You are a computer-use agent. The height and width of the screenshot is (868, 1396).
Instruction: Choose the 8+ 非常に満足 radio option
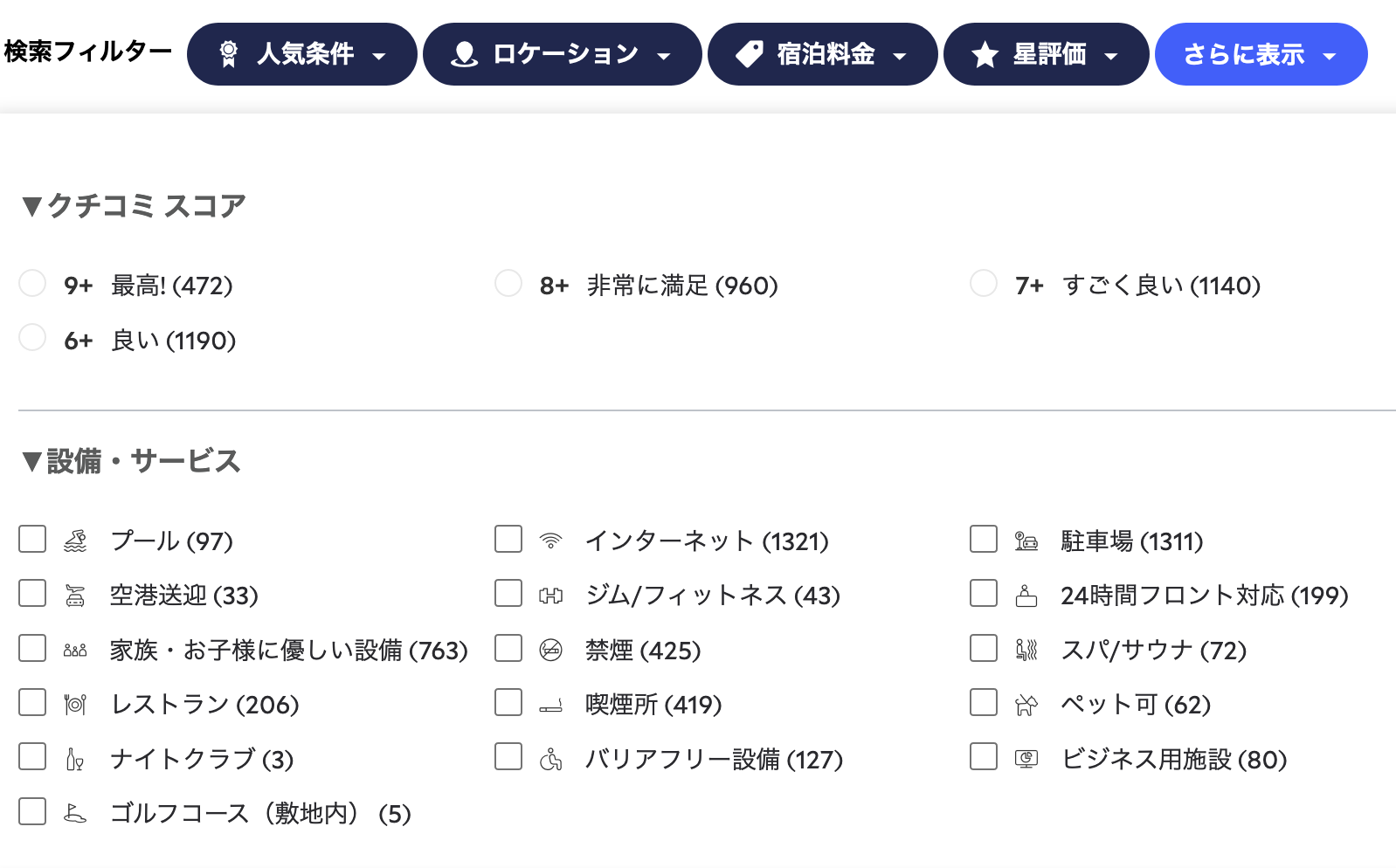[508, 283]
